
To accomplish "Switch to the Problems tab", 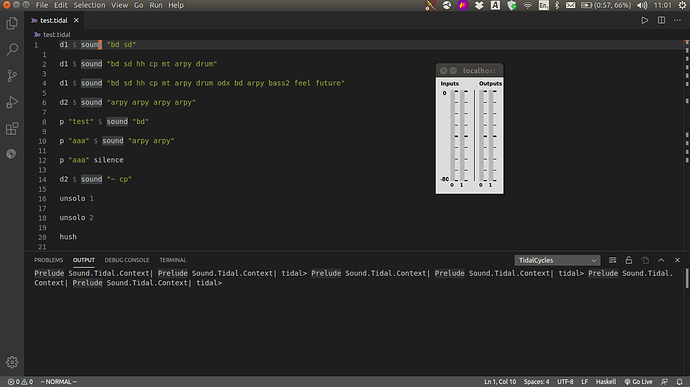I will tap(48, 260).
